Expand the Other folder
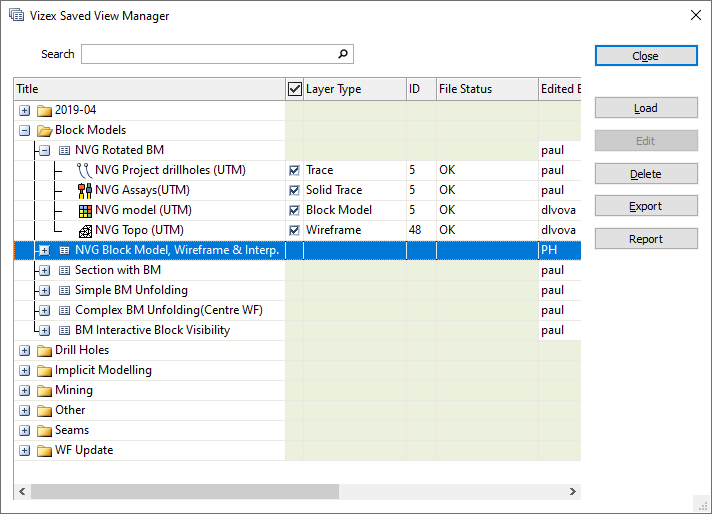This screenshot has height=516, width=712. (x=25, y=410)
